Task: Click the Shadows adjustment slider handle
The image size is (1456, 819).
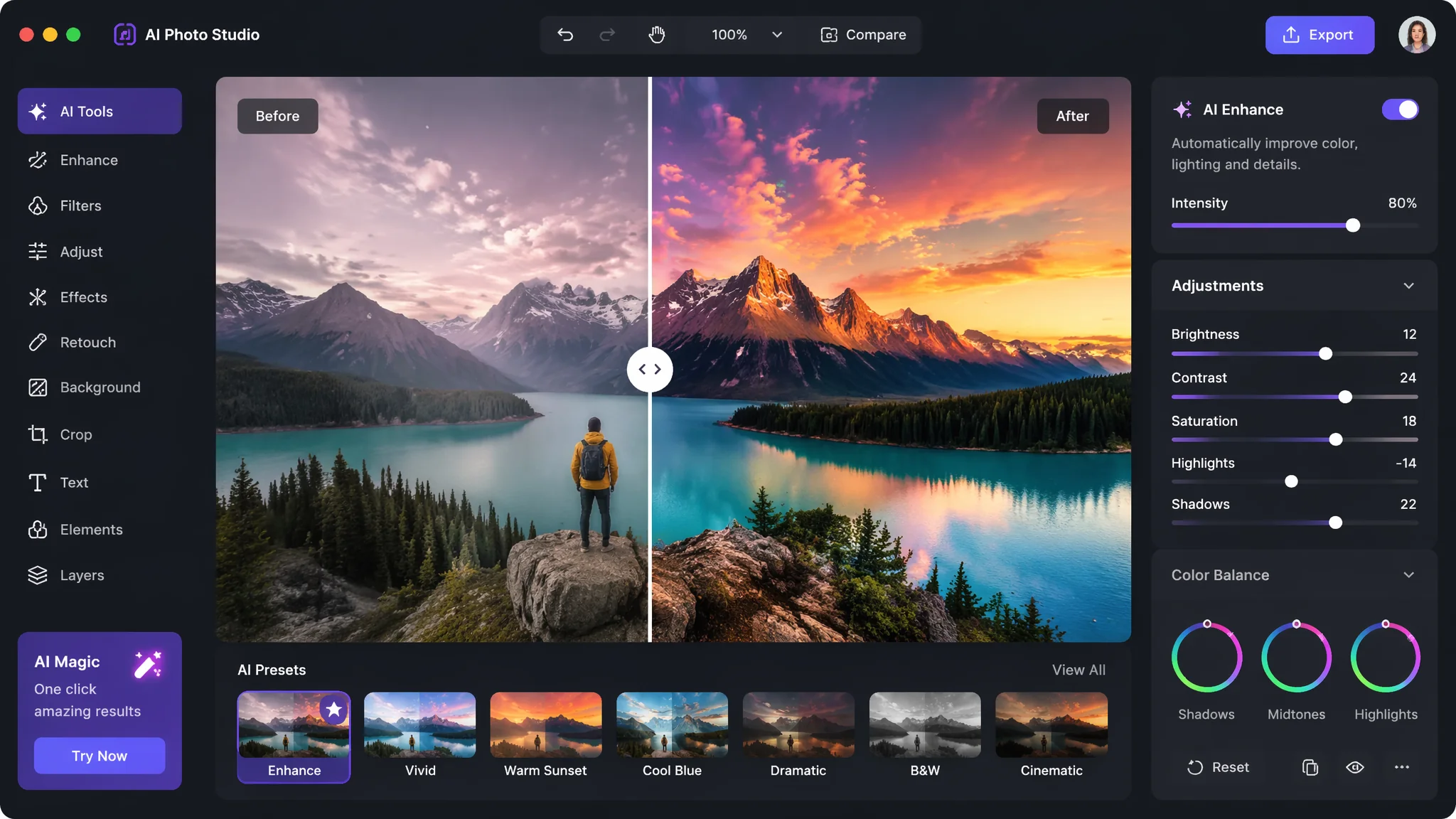Action: point(1336,523)
